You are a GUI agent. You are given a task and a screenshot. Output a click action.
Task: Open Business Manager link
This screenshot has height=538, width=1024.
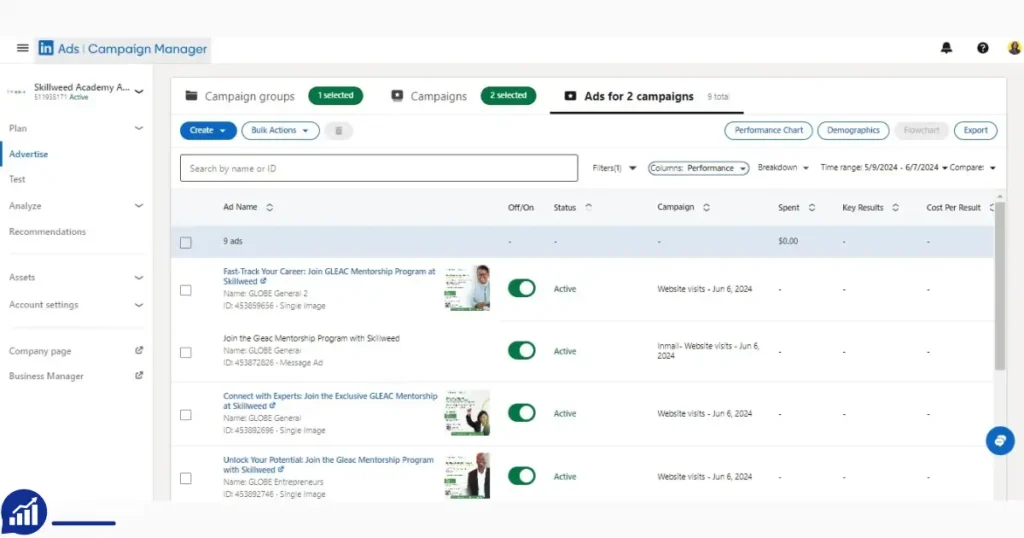pyautogui.click(x=46, y=376)
